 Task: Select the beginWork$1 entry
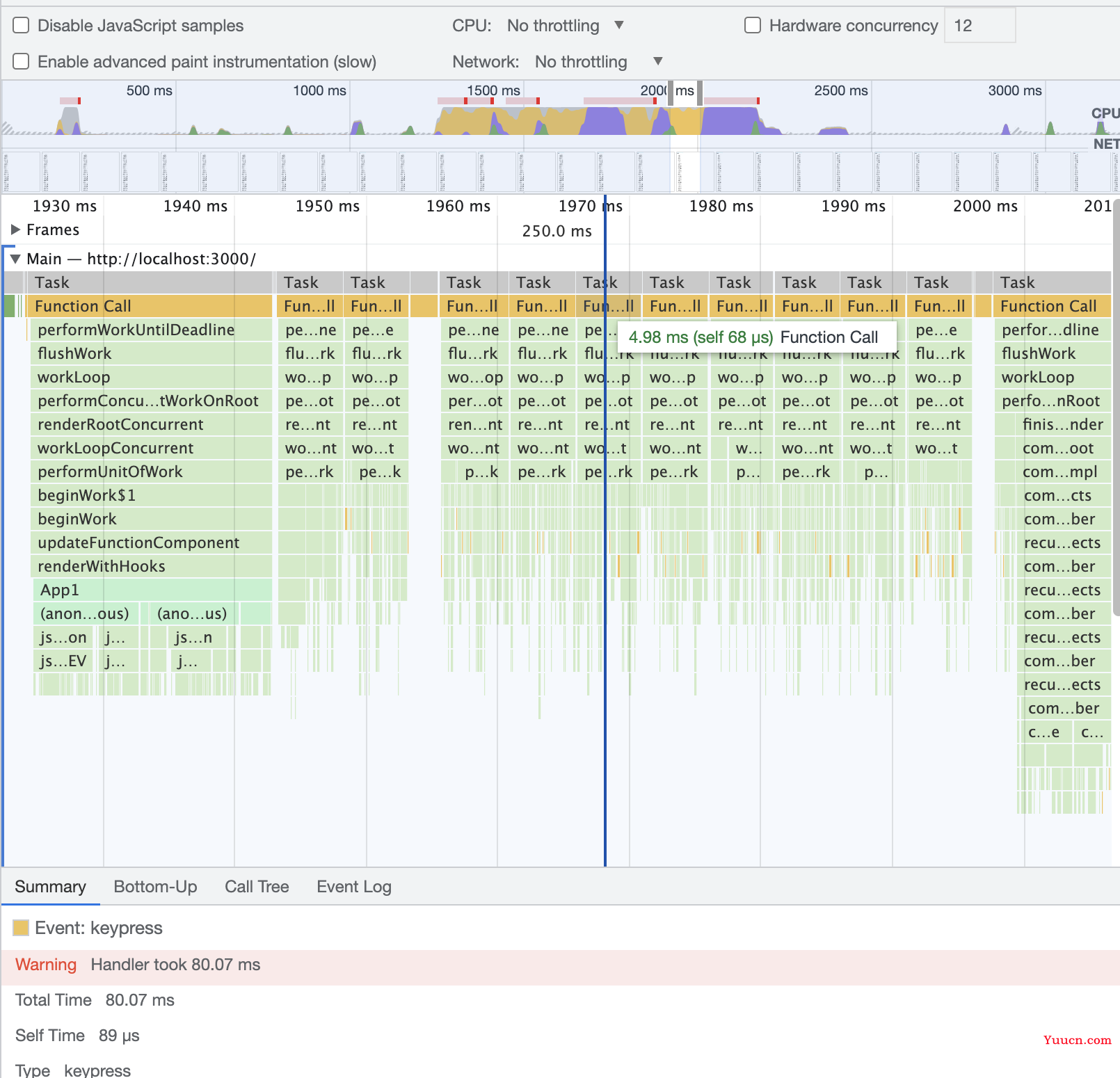(x=151, y=495)
